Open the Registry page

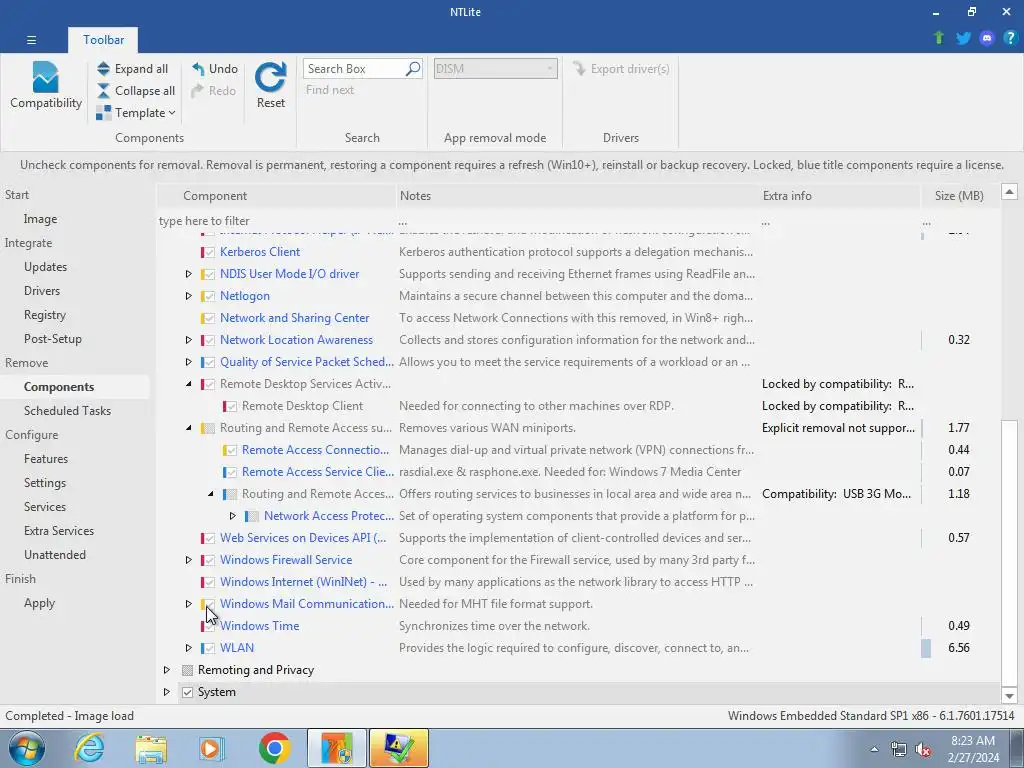coord(44,315)
